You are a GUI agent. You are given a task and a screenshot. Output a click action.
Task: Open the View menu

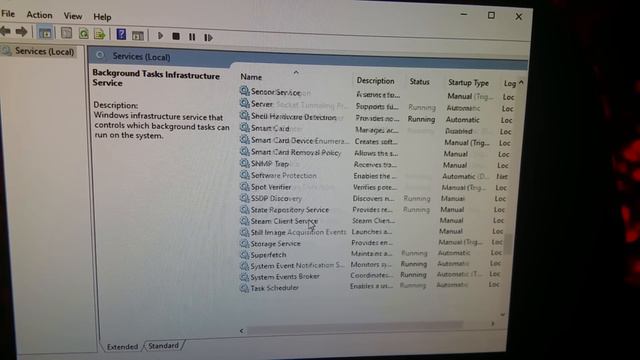(x=73, y=16)
